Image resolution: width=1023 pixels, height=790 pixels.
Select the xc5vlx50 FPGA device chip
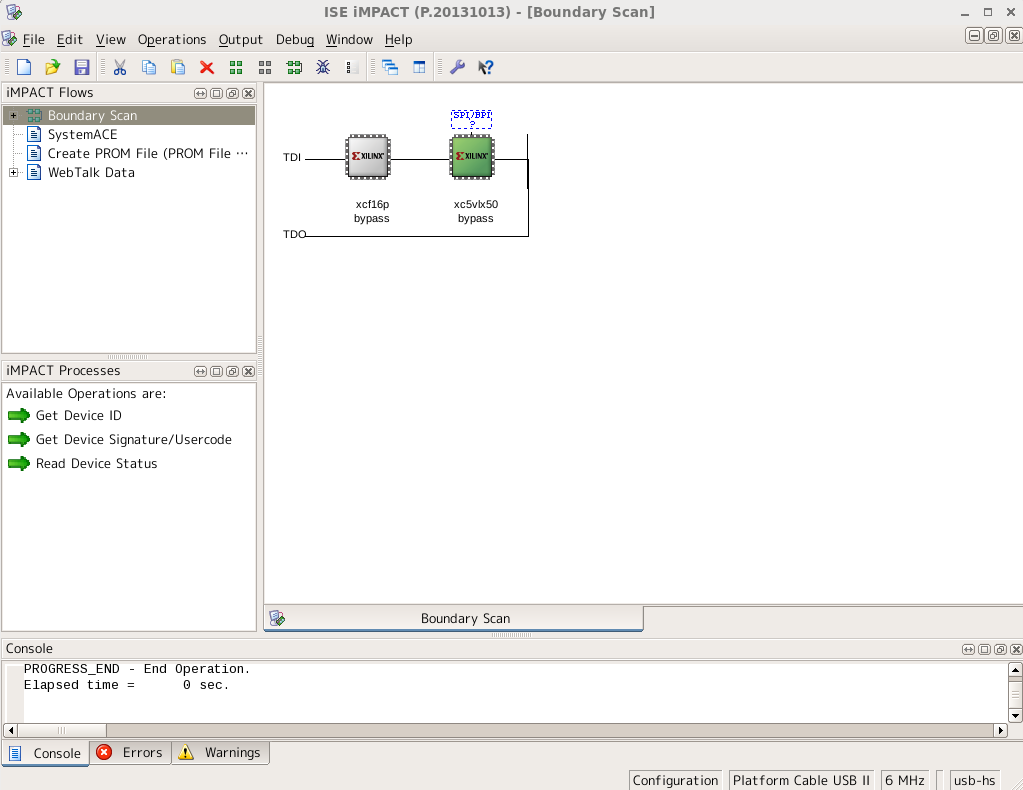[x=472, y=157]
